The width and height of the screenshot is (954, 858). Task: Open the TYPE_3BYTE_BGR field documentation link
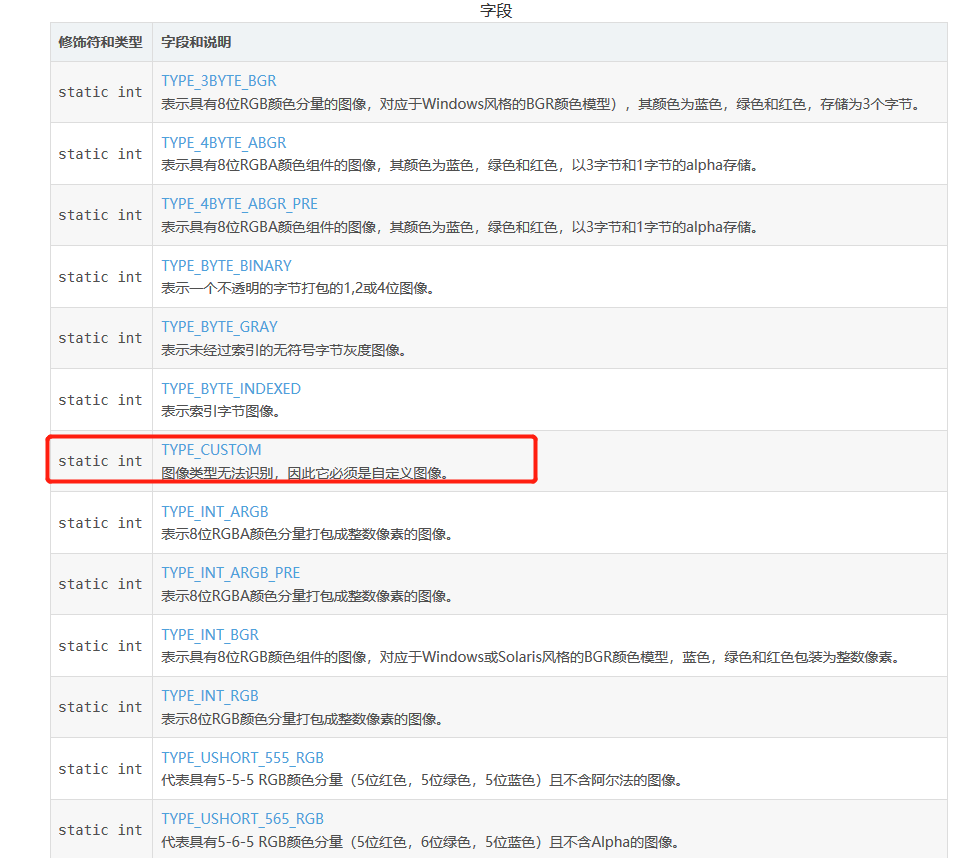click(219, 80)
